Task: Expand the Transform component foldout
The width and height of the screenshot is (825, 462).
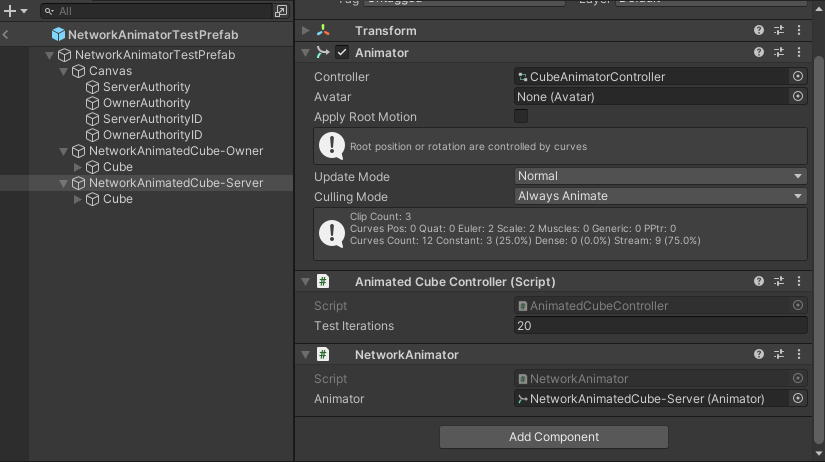Action: click(x=306, y=31)
